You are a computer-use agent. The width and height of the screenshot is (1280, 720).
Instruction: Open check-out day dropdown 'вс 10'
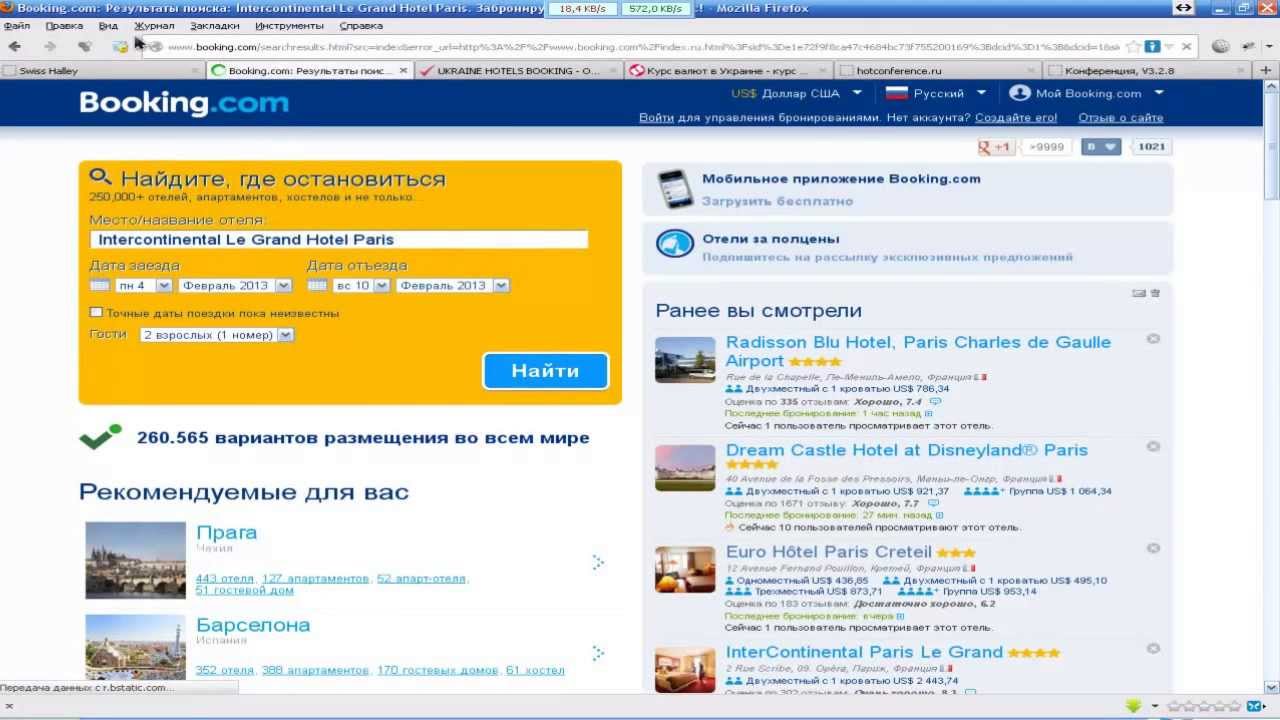(362, 286)
